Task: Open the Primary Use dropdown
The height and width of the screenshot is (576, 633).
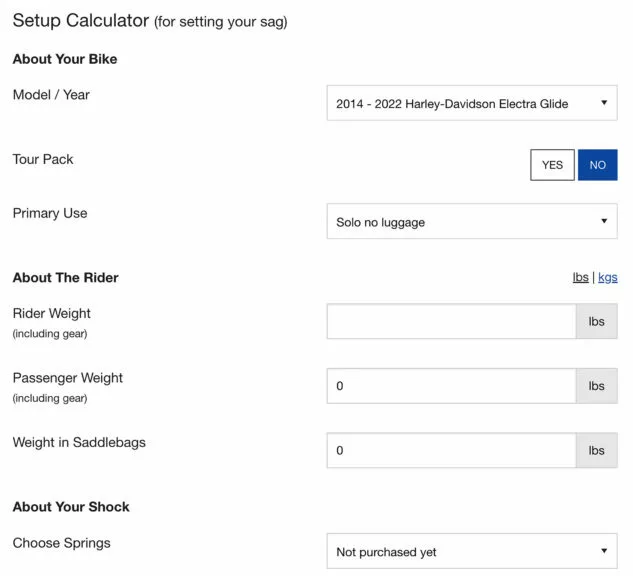Action: 472,221
